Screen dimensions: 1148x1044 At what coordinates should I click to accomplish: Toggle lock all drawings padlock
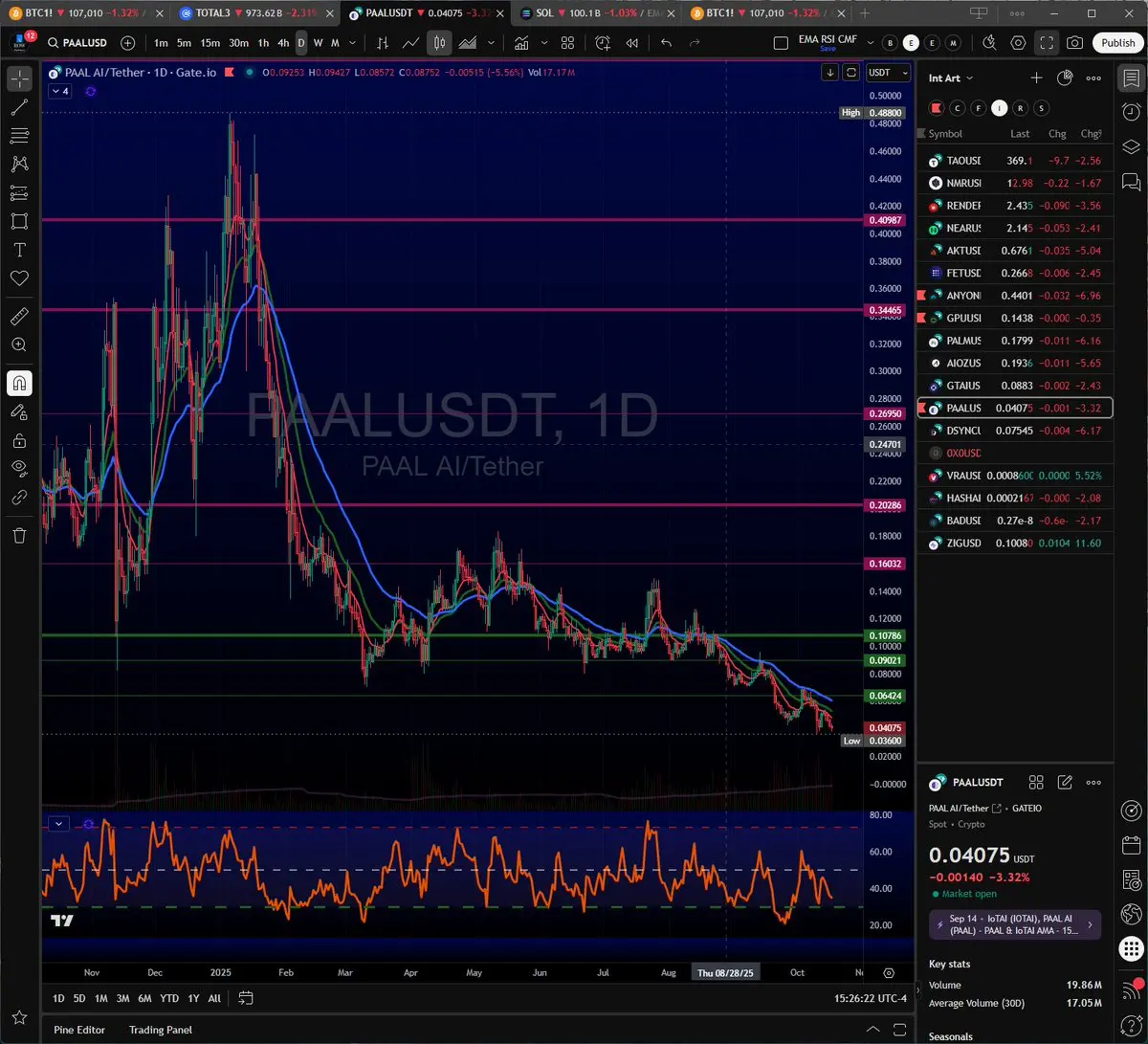[x=19, y=440]
